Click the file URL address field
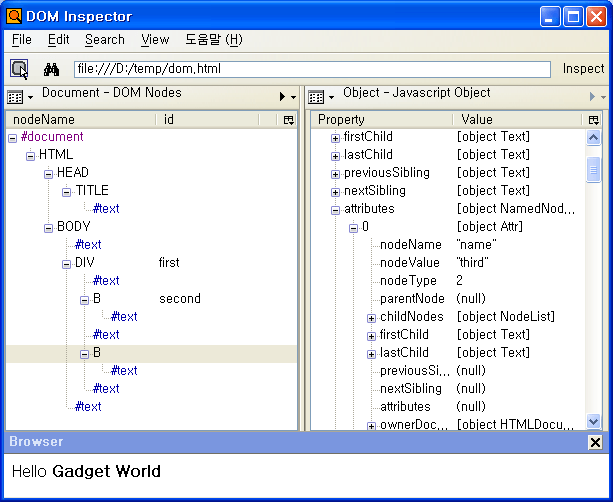 [312, 69]
